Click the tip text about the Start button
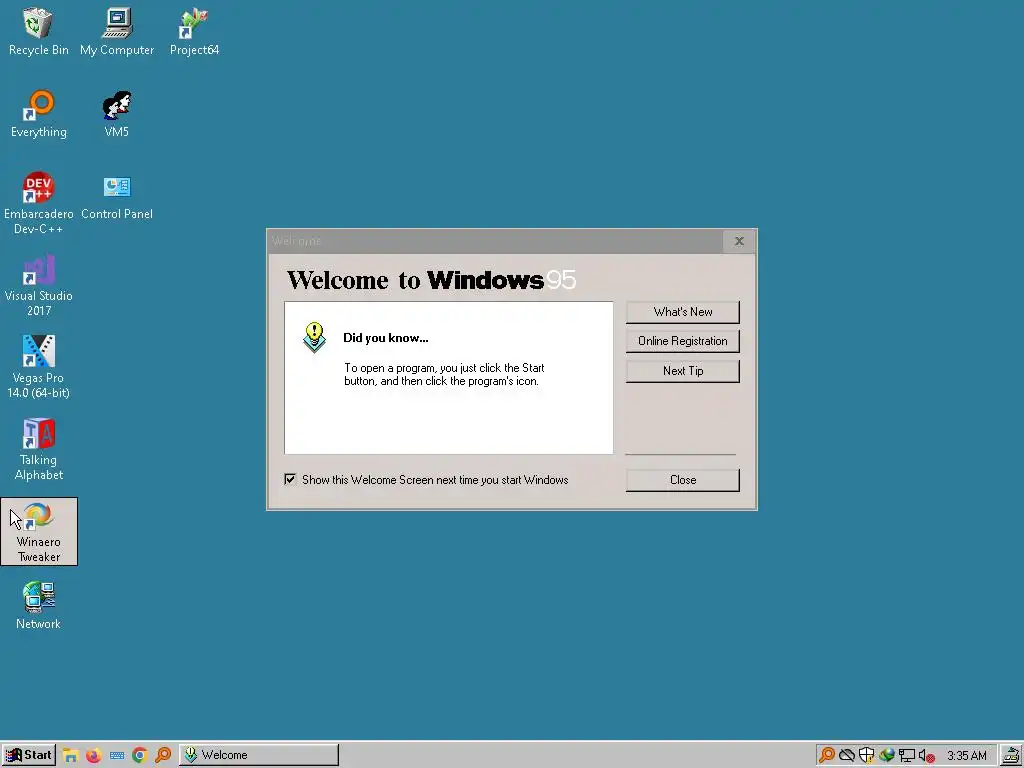This screenshot has width=1024, height=768. 444,374
